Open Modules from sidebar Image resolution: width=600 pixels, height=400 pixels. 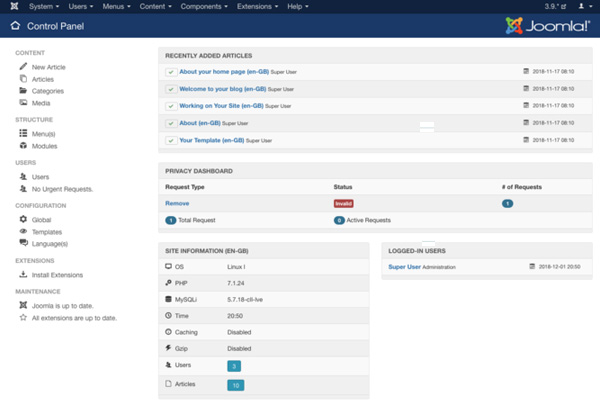[44, 146]
